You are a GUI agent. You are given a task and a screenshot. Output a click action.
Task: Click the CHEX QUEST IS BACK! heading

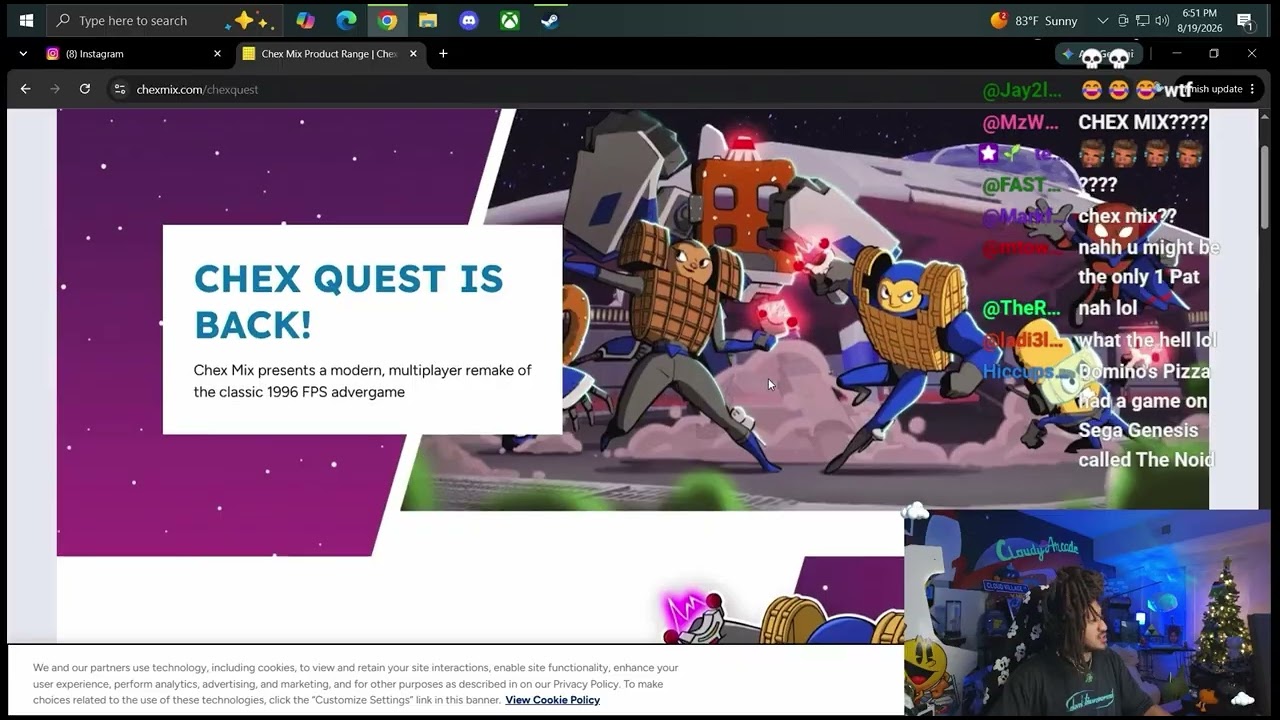pos(348,301)
